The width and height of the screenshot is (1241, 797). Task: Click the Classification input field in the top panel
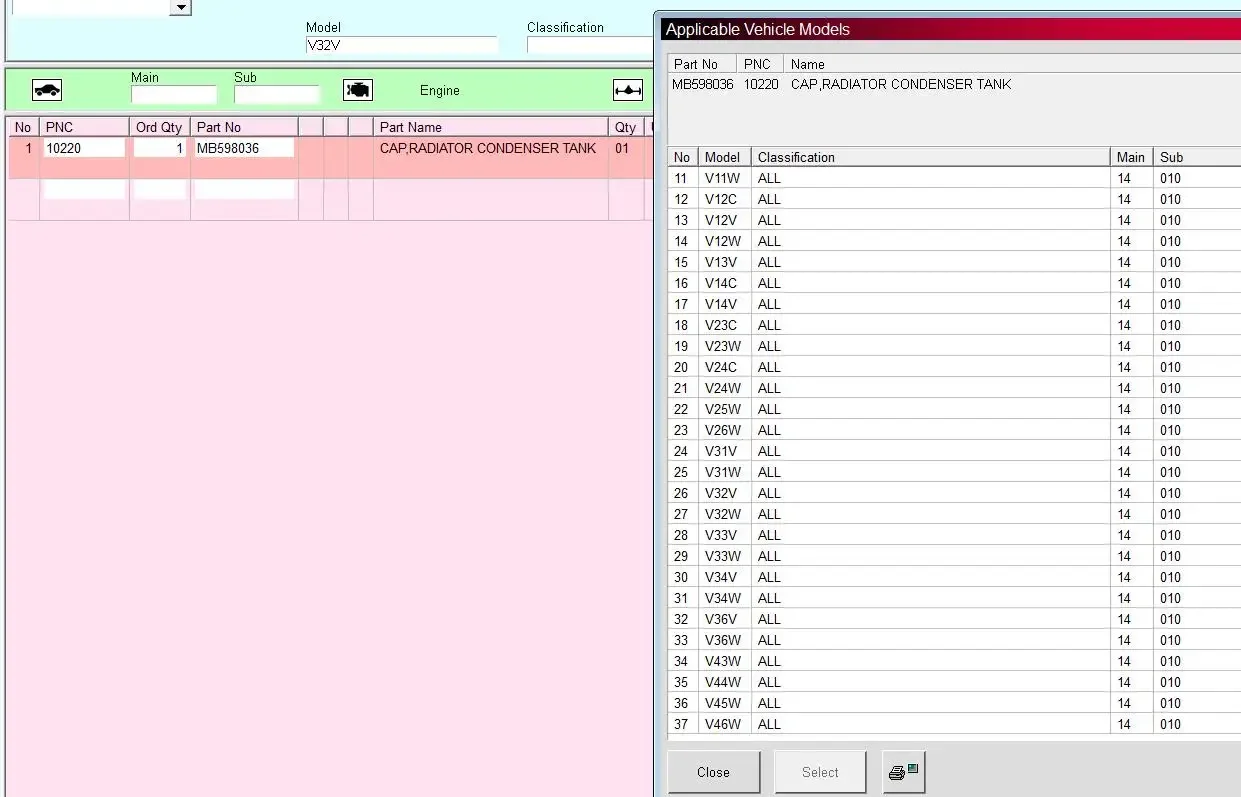590,45
